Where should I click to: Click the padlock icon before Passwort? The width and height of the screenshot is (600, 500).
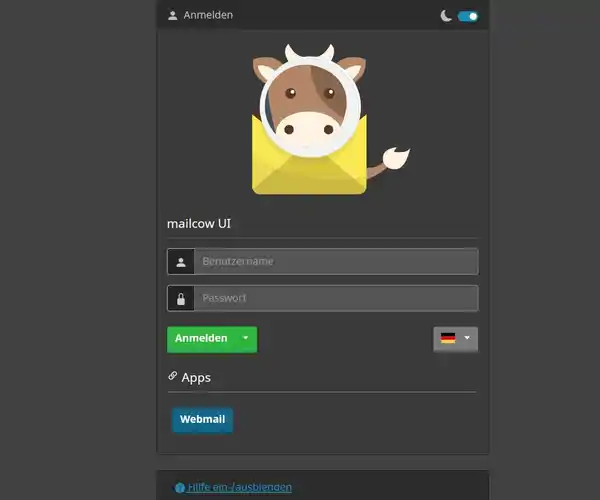[181, 298]
